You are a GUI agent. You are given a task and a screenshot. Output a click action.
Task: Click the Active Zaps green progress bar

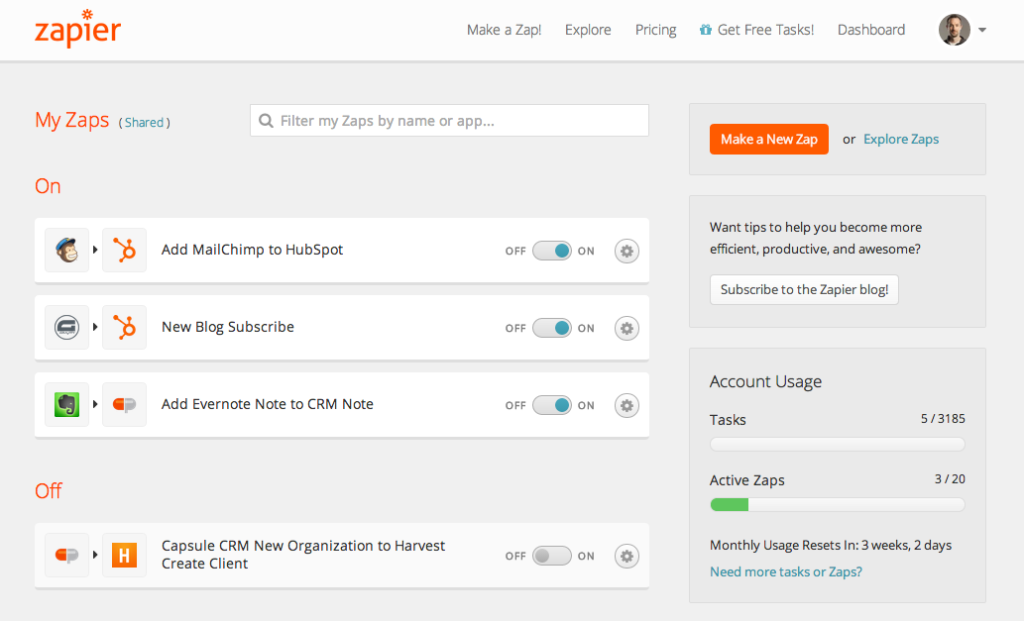tap(729, 505)
